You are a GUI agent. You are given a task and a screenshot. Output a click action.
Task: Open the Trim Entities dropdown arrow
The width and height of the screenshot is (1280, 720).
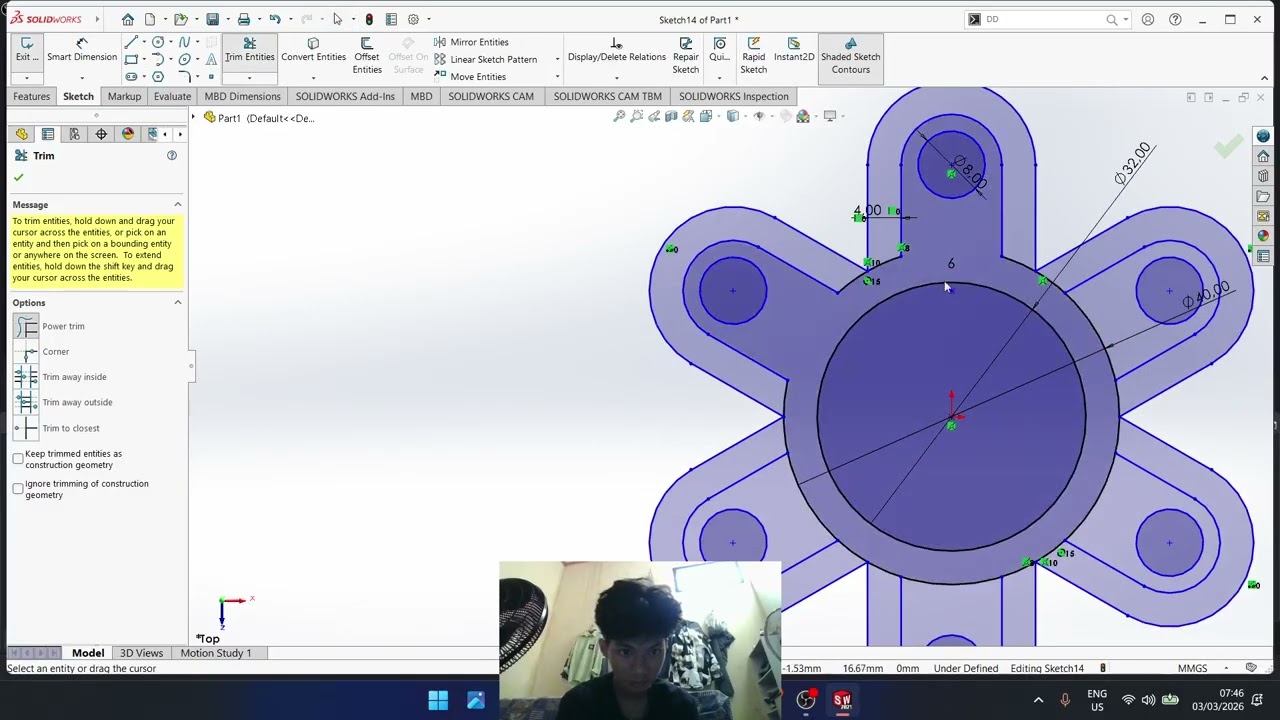249,78
